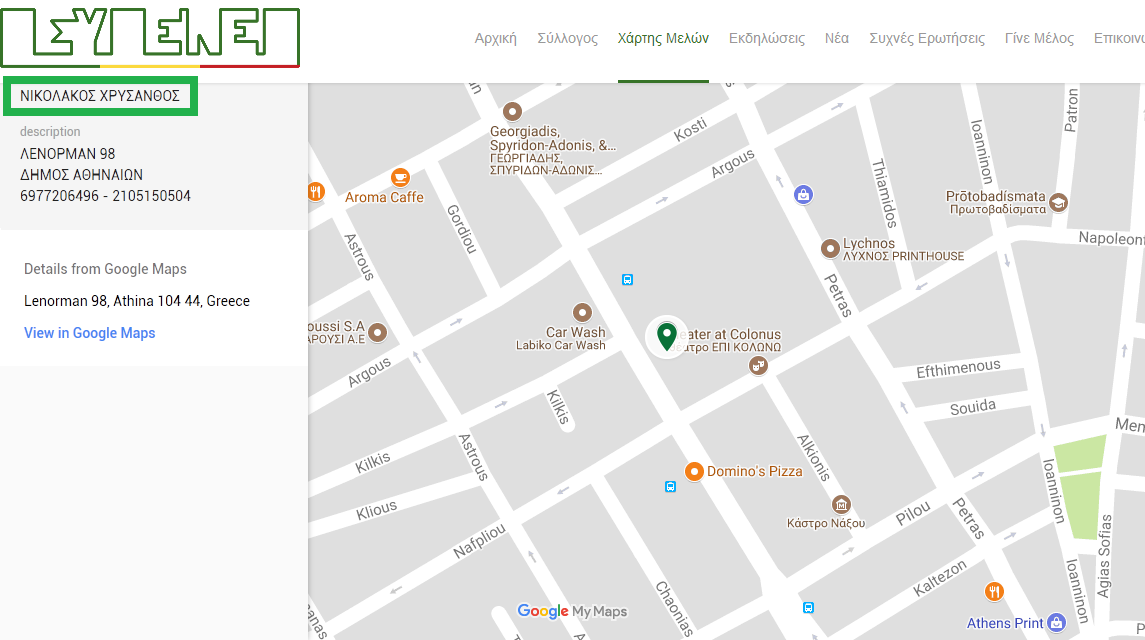
Task: Select the ΔΗΜΟΣ ΑΘΗΝΑΙΩΝ text
Action: pos(81,175)
